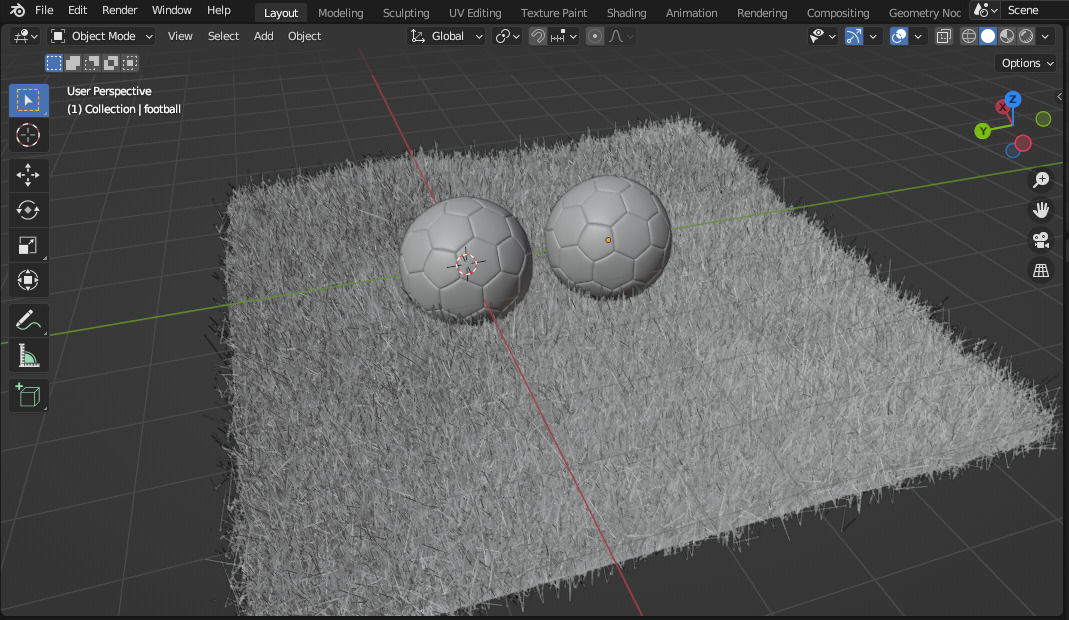Select the Select Box tool in toolbar
Viewport: 1069px width, 620px height.
(x=28, y=100)
